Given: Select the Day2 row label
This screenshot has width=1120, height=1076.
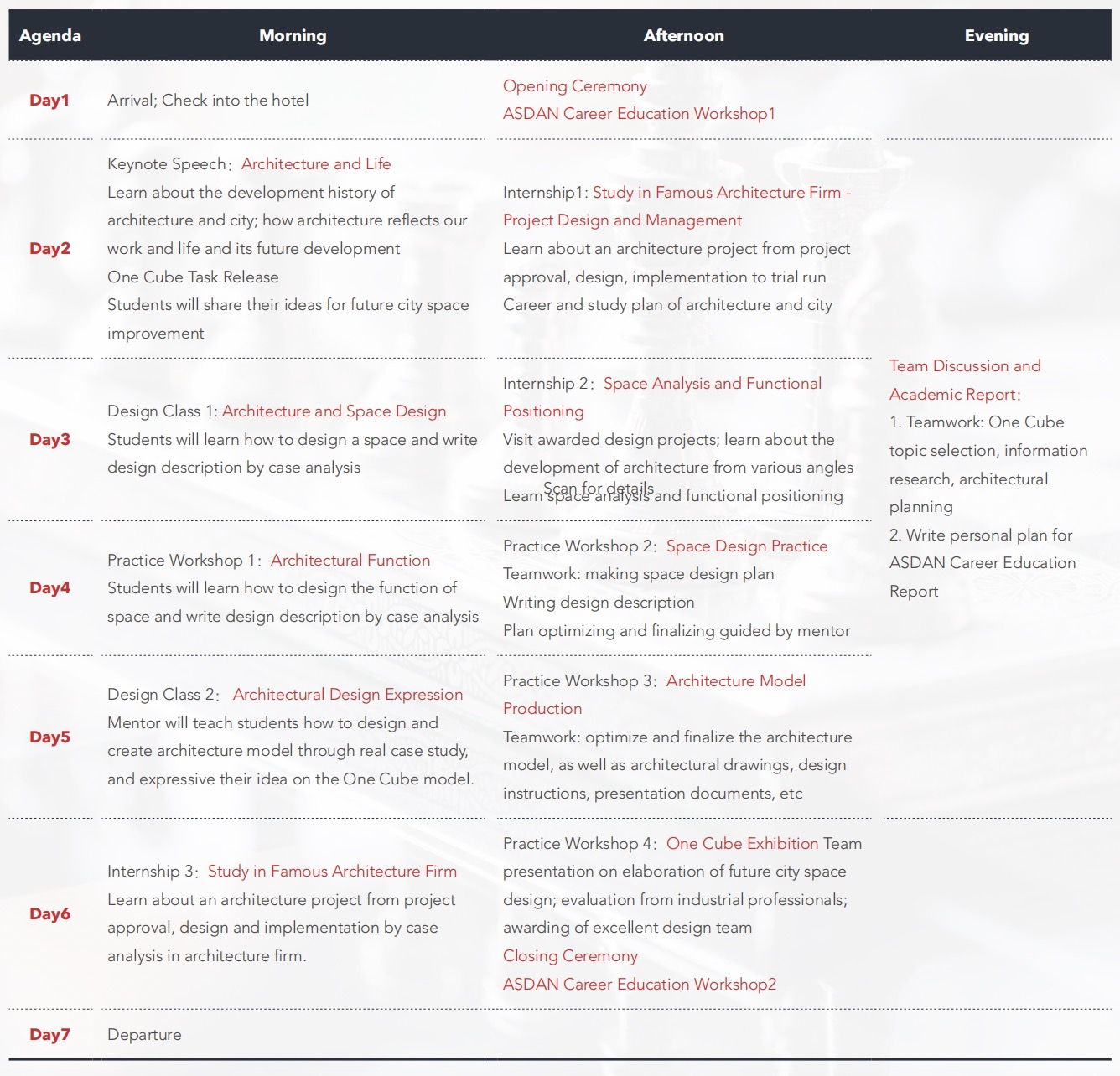Looking at the screenshot, I should (x=49, y=248).
